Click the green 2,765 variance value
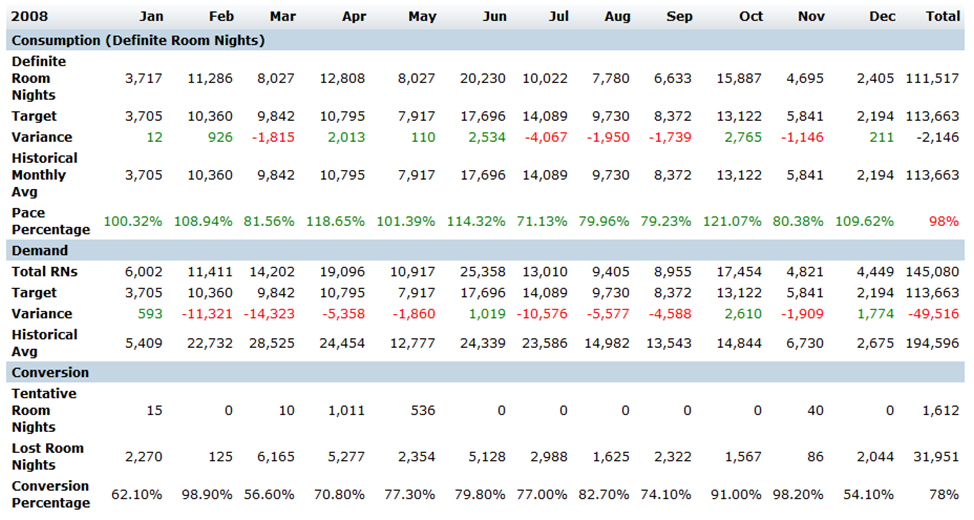This screenshot has width=974, height=520. tap(743, 137)
